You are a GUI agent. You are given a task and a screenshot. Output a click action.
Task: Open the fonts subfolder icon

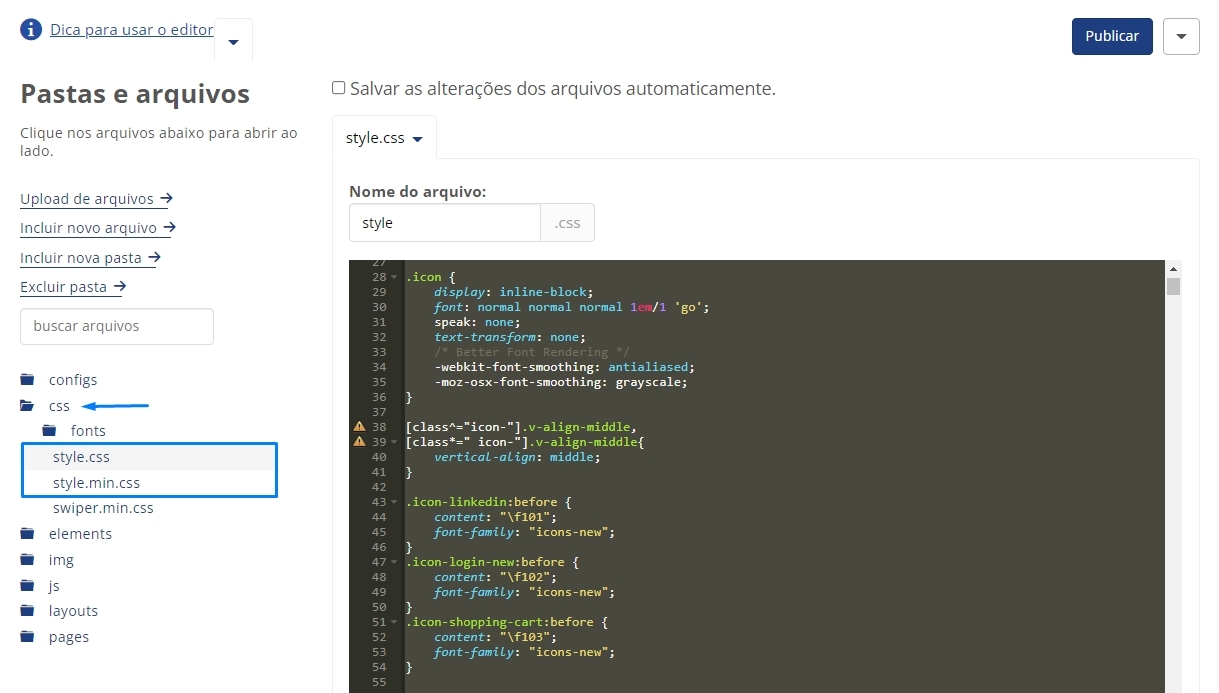[x=49, y=431]
